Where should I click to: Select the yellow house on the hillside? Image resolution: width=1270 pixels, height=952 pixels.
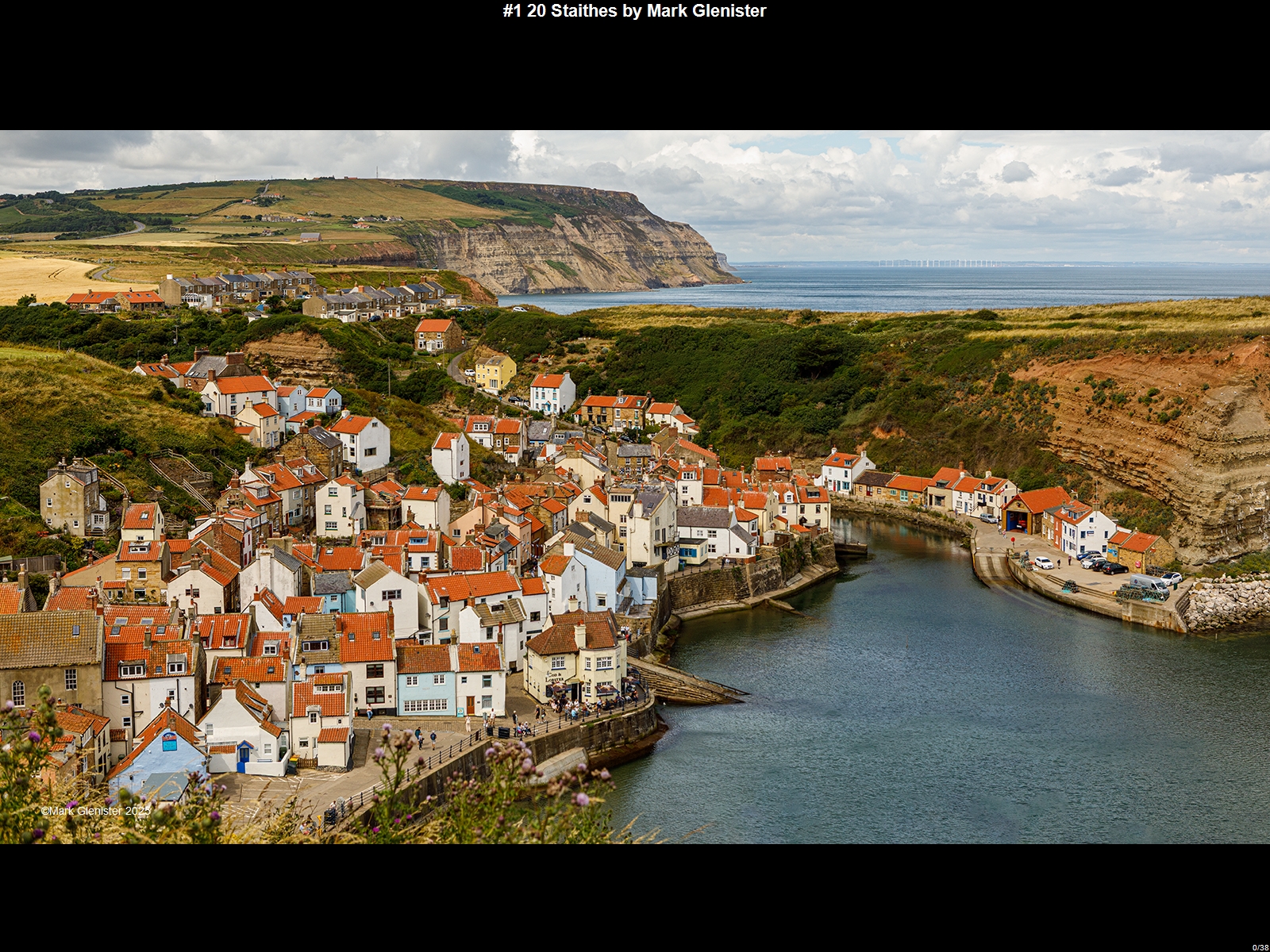pyautogui.click(x=495, y=371)
